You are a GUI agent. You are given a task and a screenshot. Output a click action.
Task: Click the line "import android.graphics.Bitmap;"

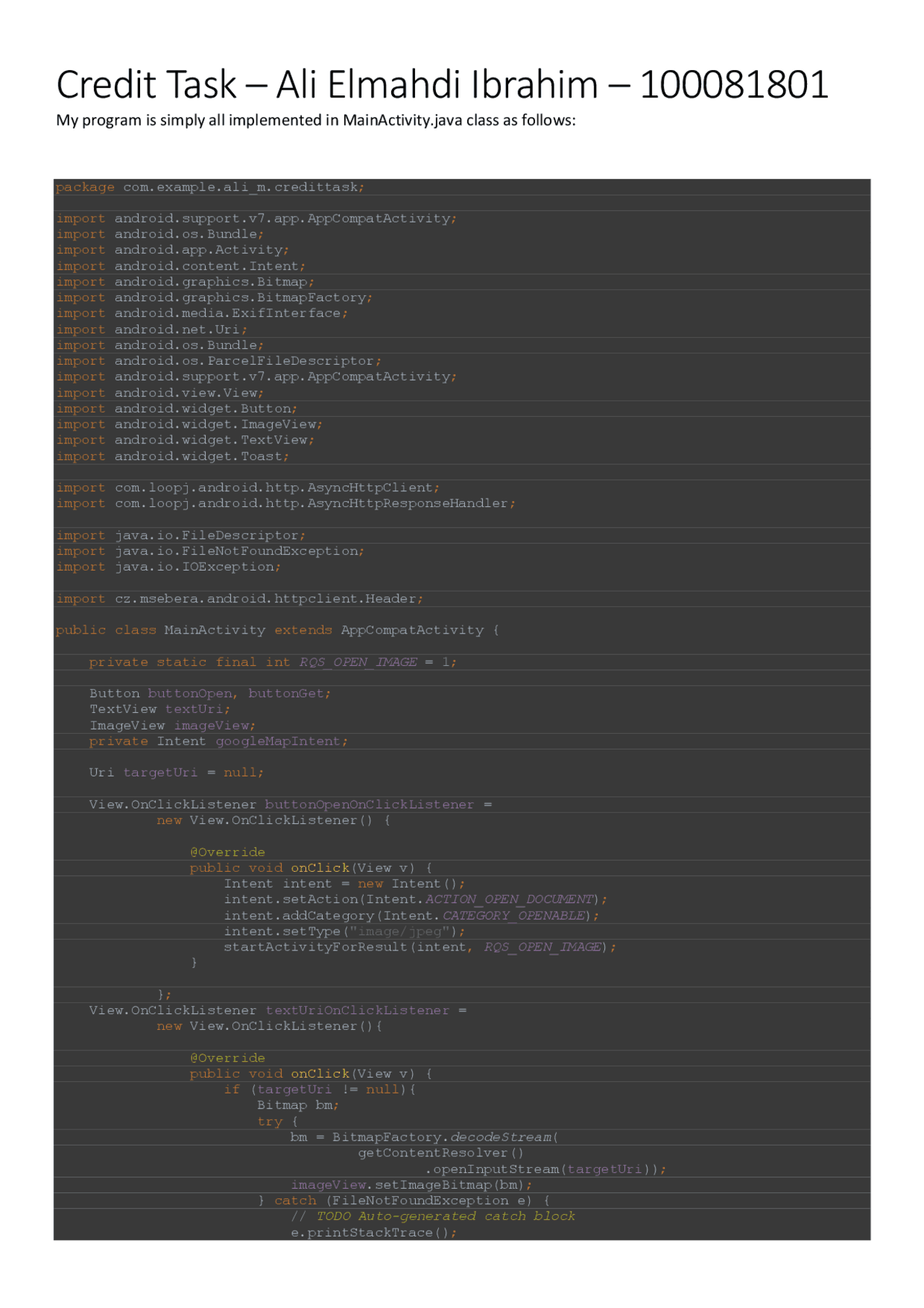(185, 282)
